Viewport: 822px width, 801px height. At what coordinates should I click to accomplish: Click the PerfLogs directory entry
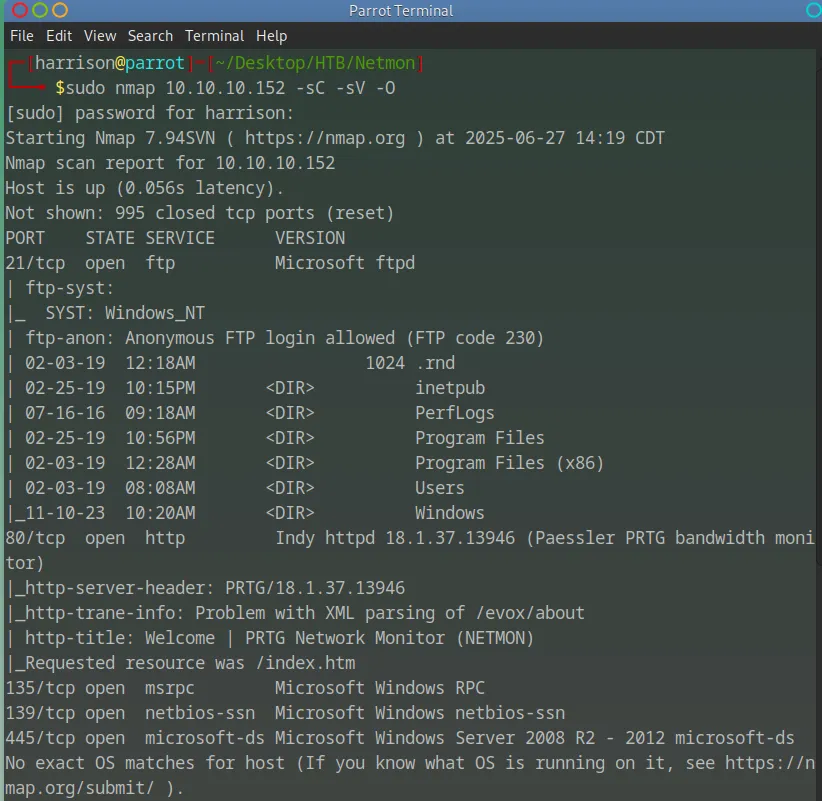[455, 413]
